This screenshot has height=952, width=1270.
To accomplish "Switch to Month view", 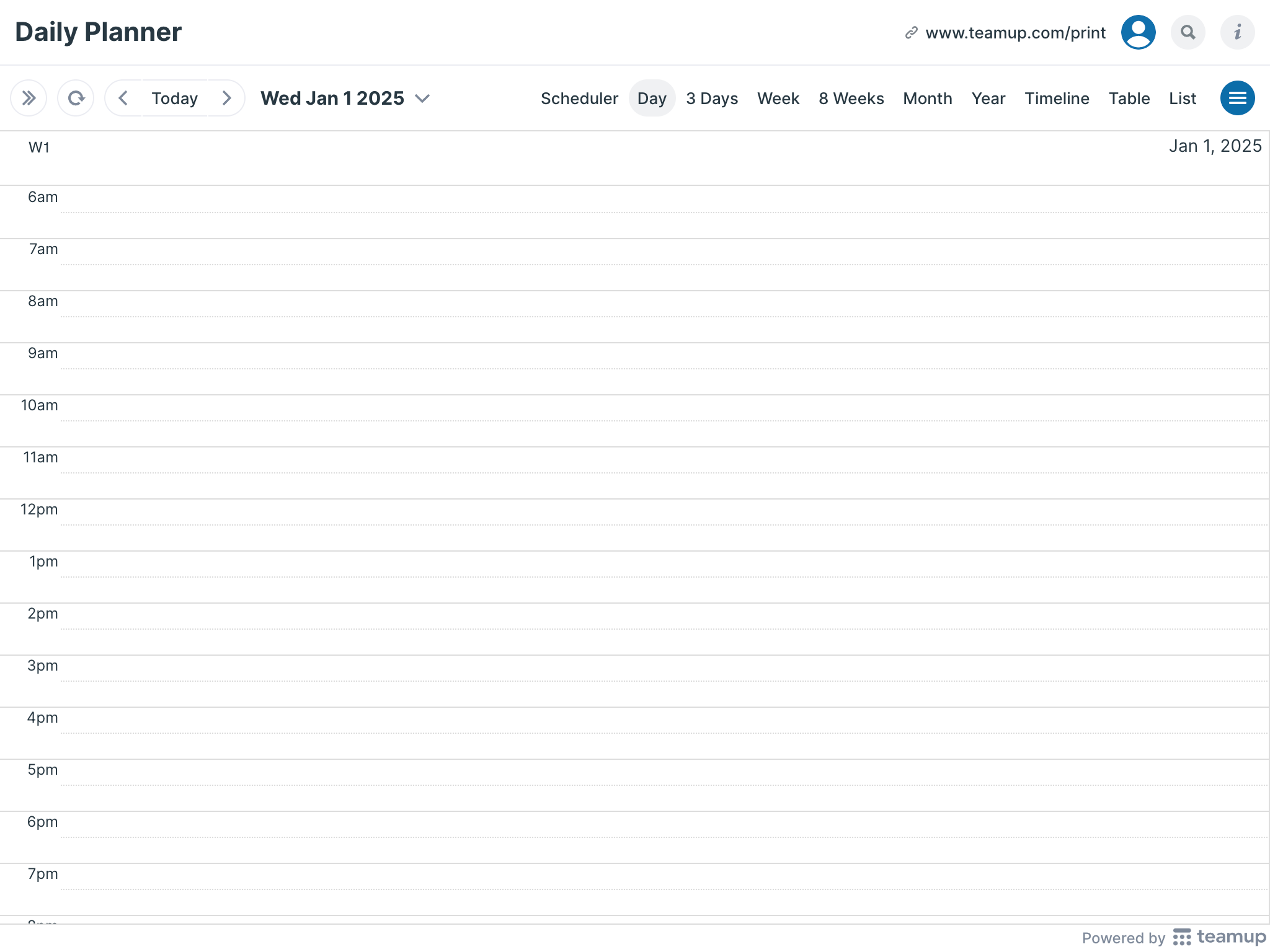I will coord(927,99).
